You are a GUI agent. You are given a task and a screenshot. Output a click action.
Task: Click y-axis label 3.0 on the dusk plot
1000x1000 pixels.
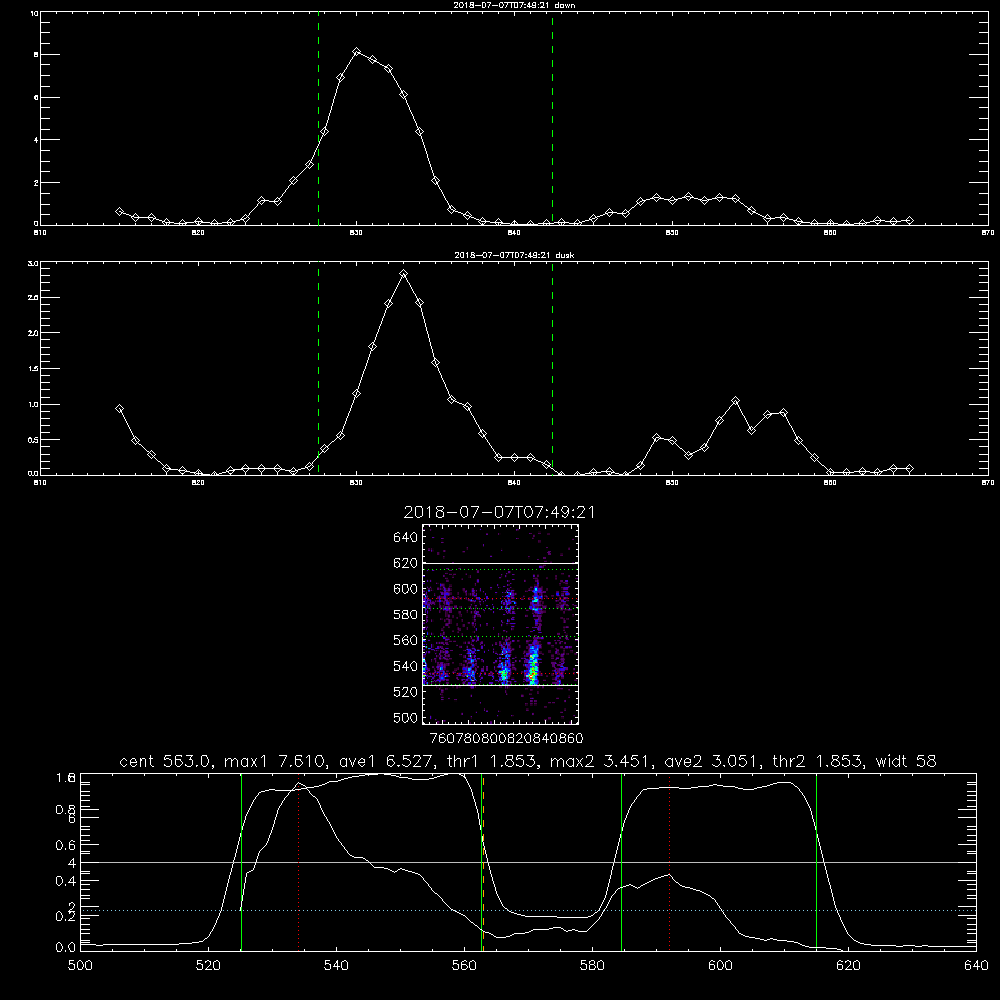tap(33, 263)
